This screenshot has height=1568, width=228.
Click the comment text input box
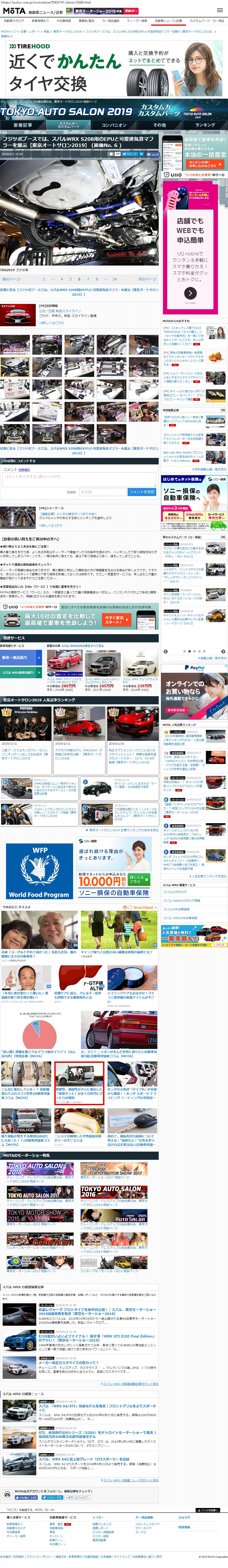79,480
